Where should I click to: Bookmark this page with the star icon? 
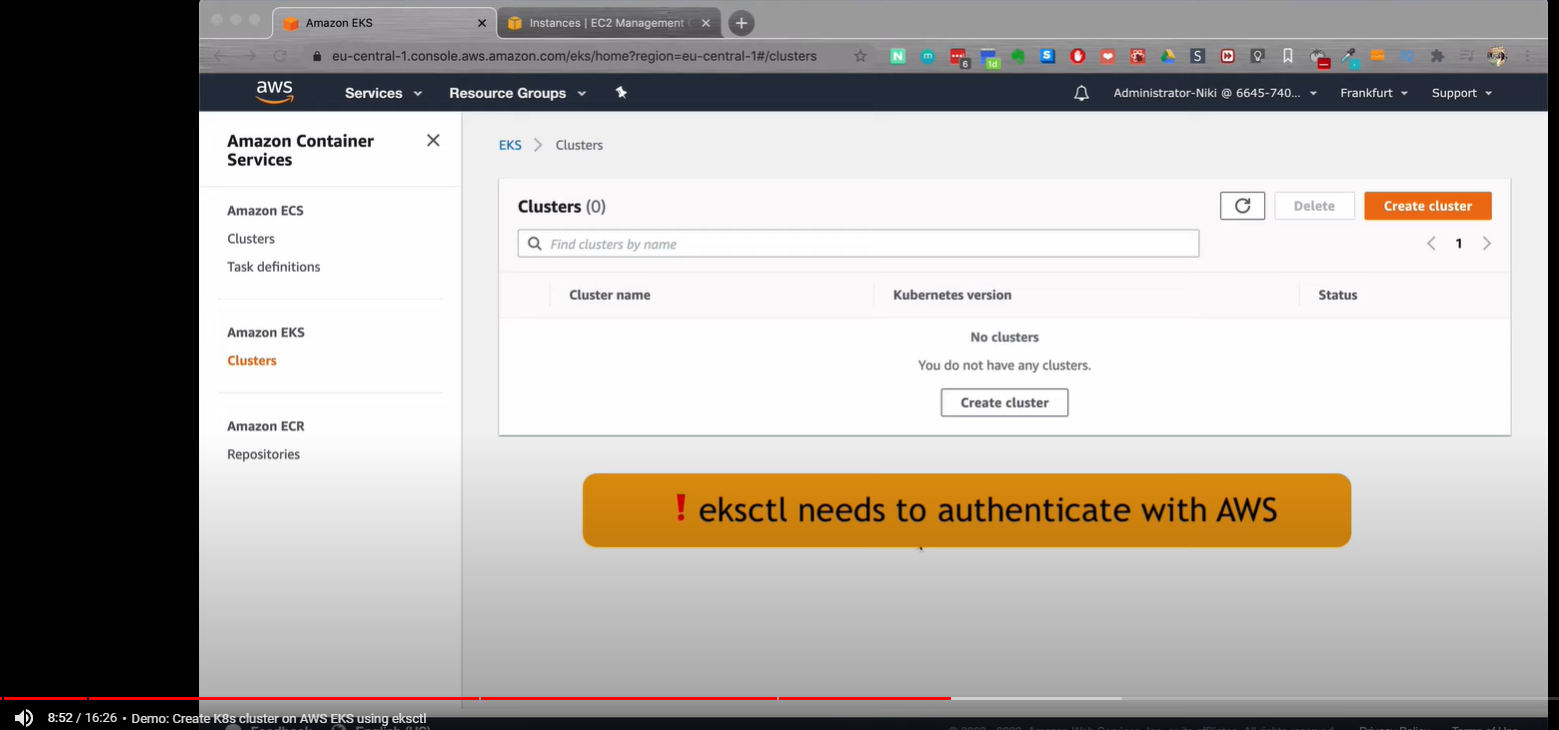point(860,56)
